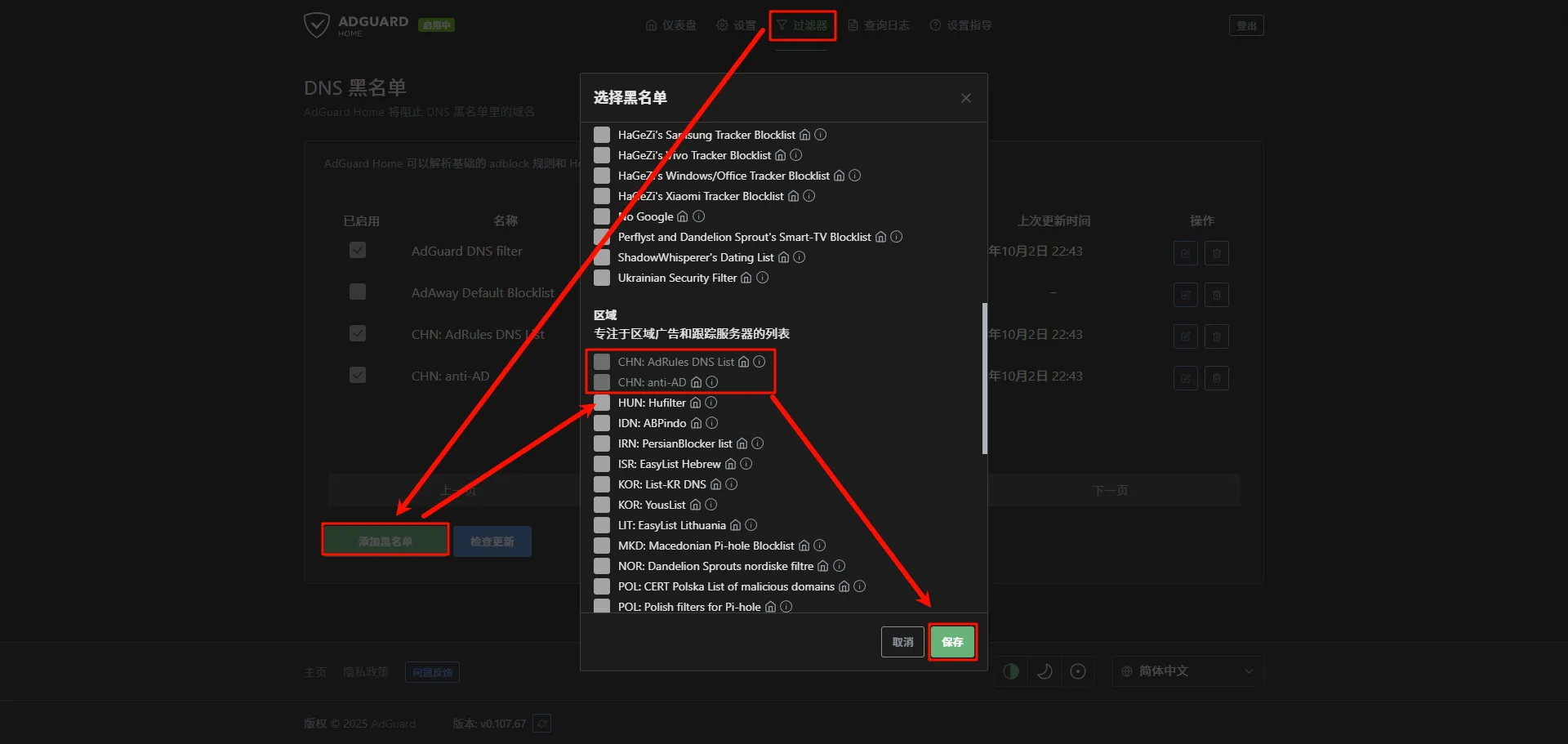Click the green 保存 save button
The width and height of the screenshot is (1568, 744).
[x=952, y=642]
